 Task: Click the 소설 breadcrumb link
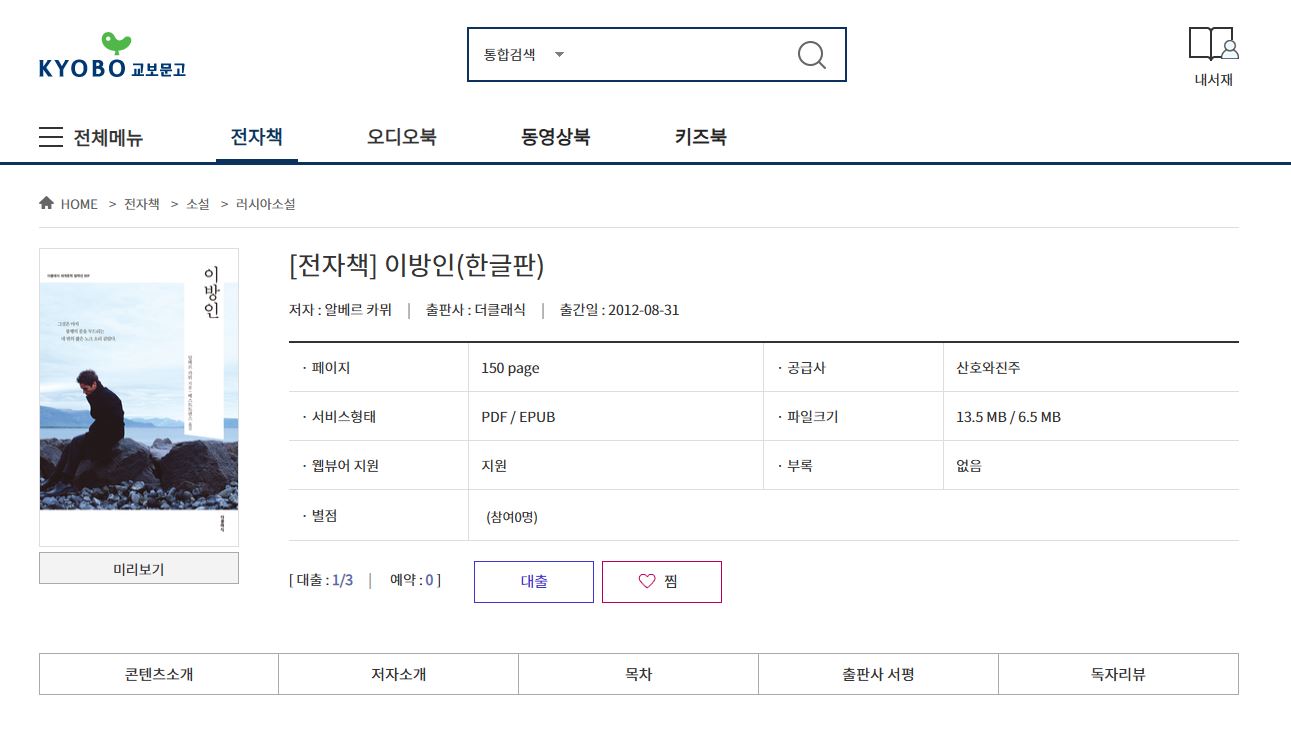click(x=198, y=204)
